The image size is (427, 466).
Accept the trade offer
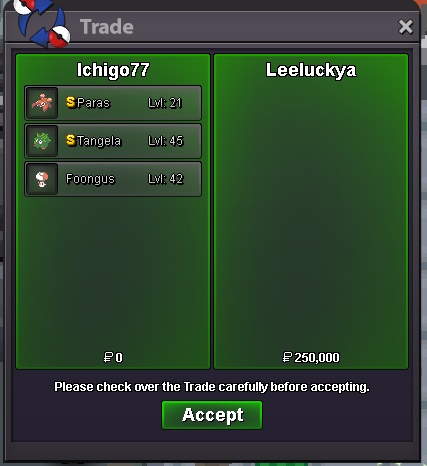(212, 415)
